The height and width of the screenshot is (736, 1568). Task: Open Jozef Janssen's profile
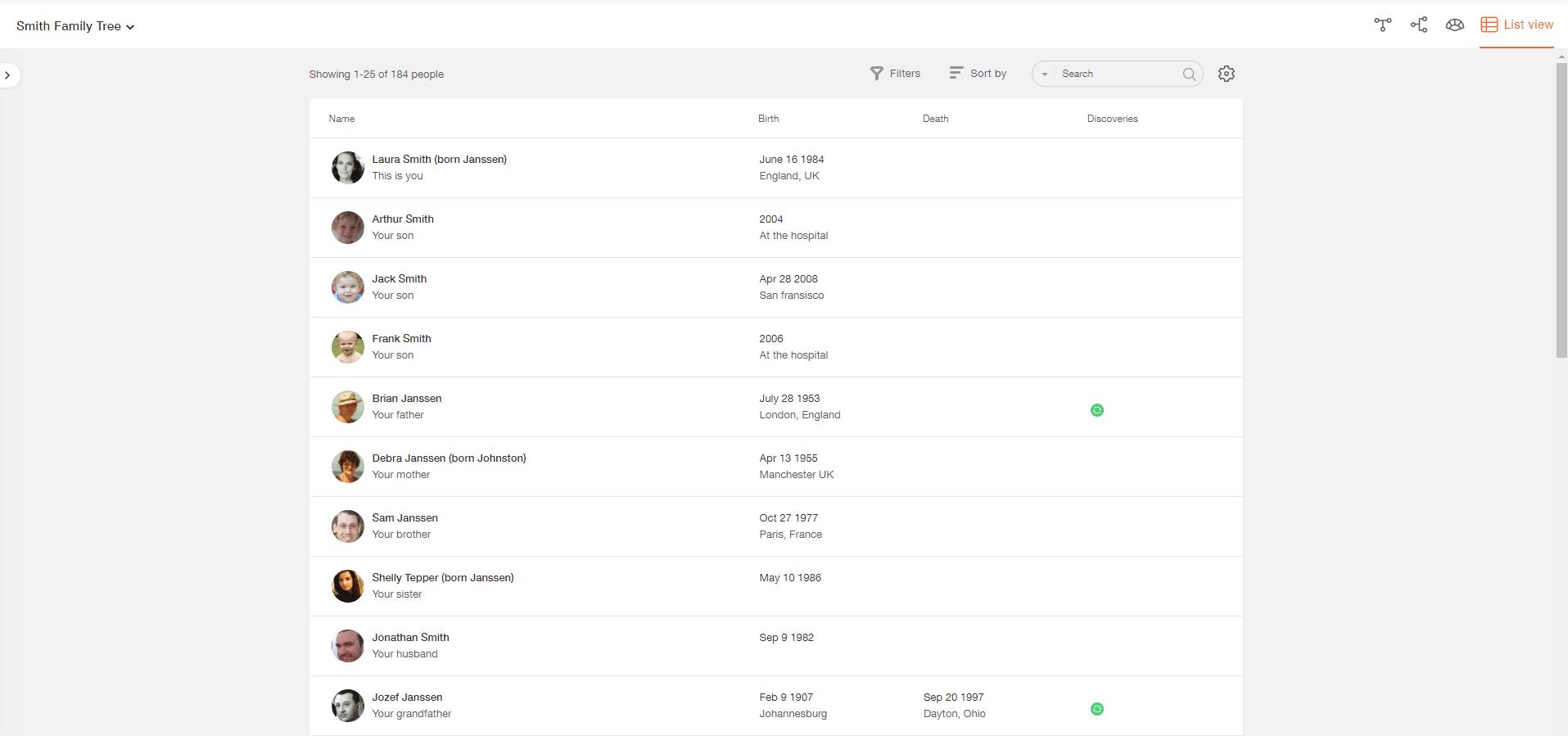click(x=407, y=698)
